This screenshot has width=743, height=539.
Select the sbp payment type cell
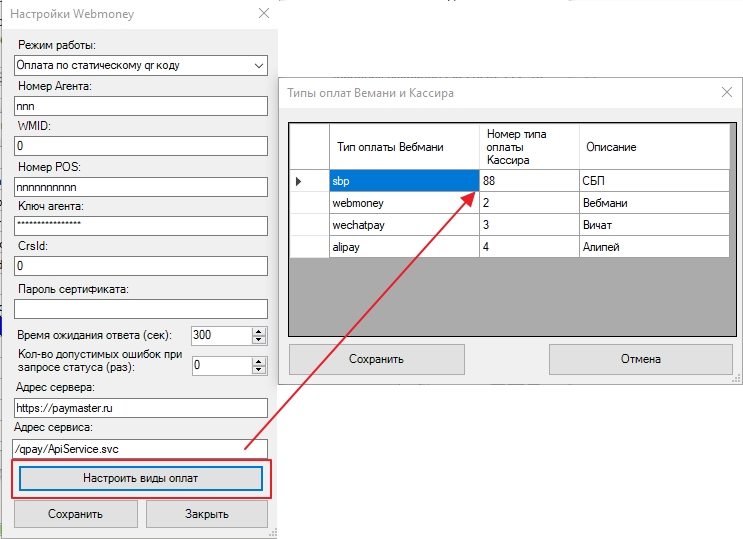pyautogui.click(x=403, y=181)
